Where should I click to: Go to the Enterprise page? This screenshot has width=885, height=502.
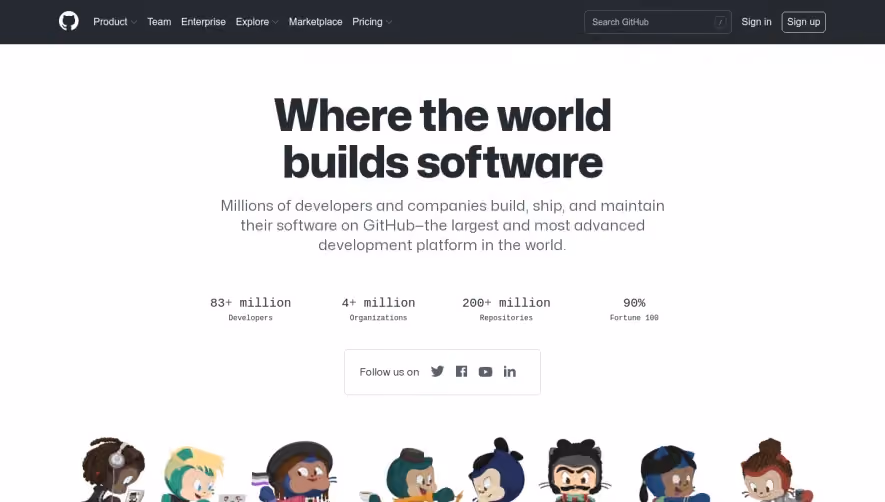coord(203,21)
